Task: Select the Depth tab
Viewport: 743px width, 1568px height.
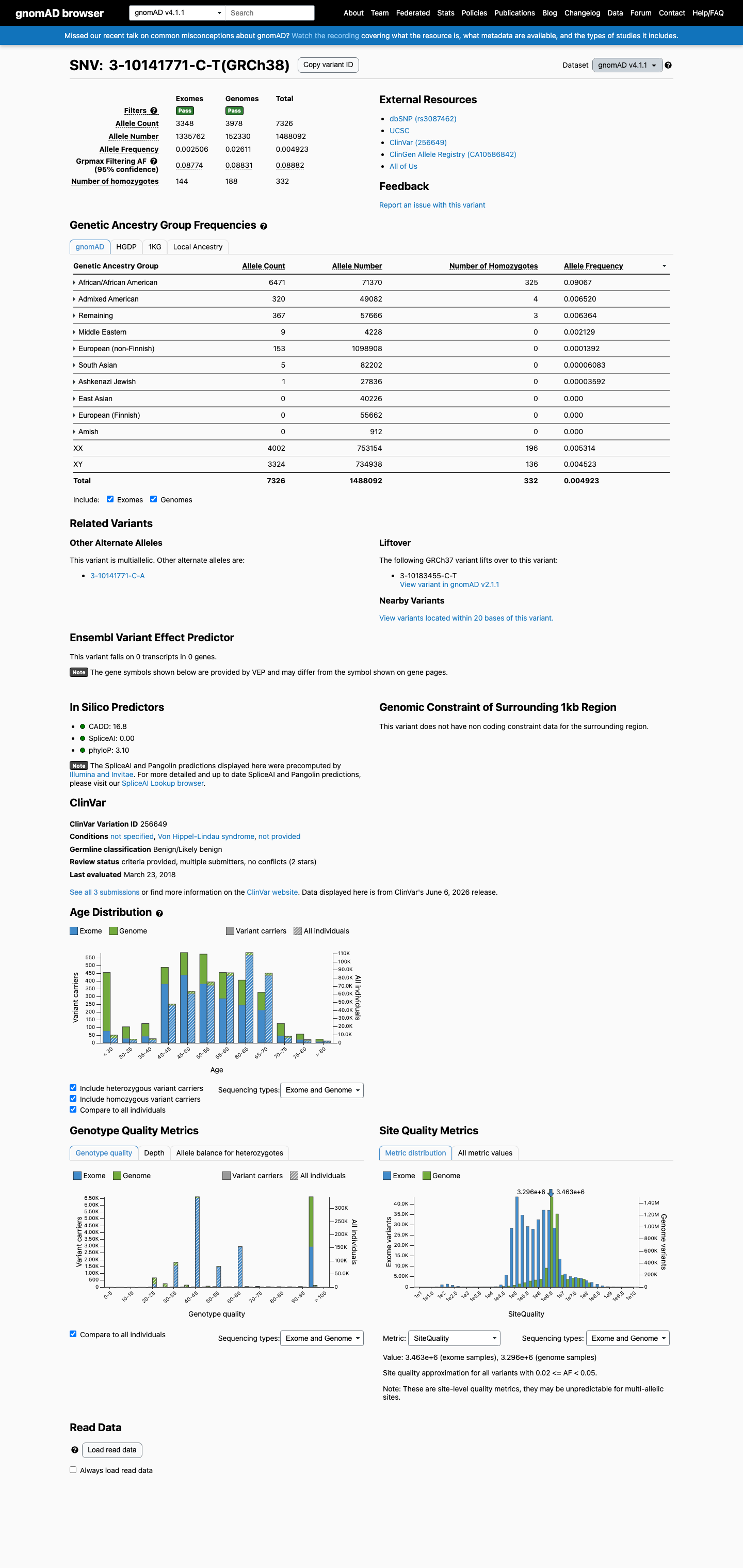Action: pos(154,1153)
